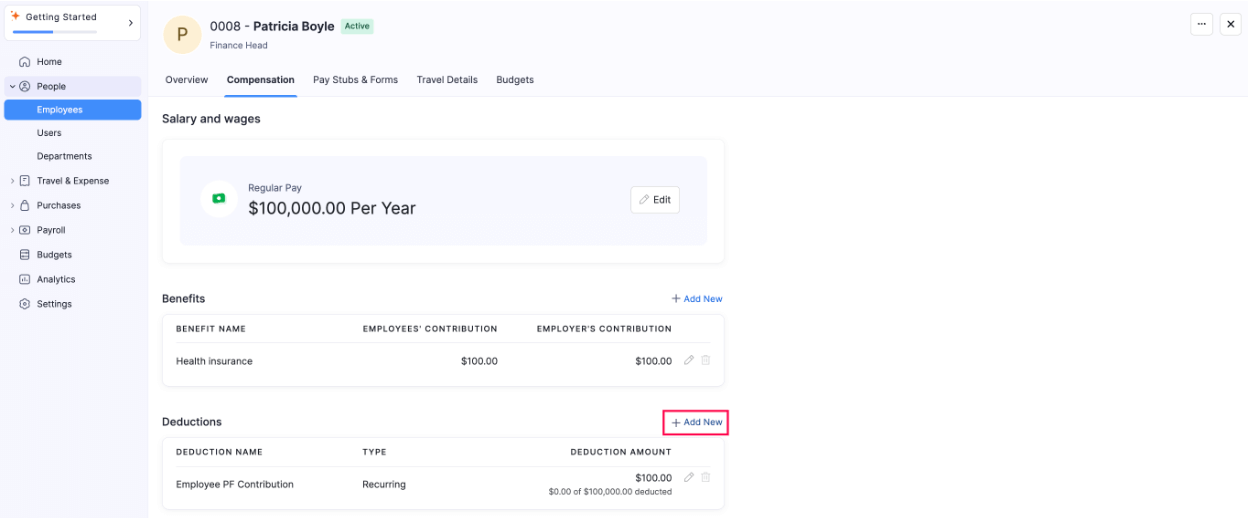
Task: Click the Employees' Contribution column header
Action: [x=430, y=329]
